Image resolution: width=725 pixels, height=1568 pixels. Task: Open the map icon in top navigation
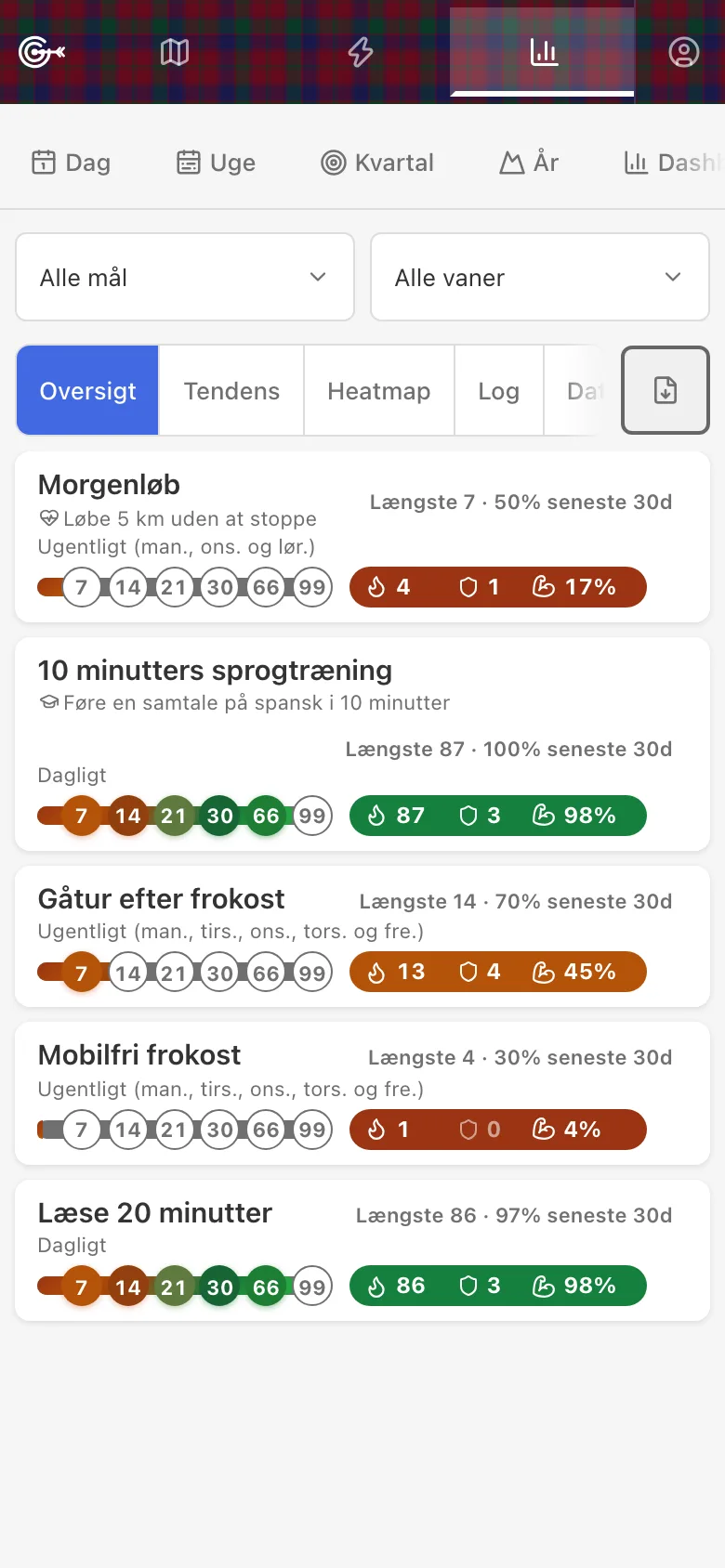pyautogui.click(x=175, y=52)
